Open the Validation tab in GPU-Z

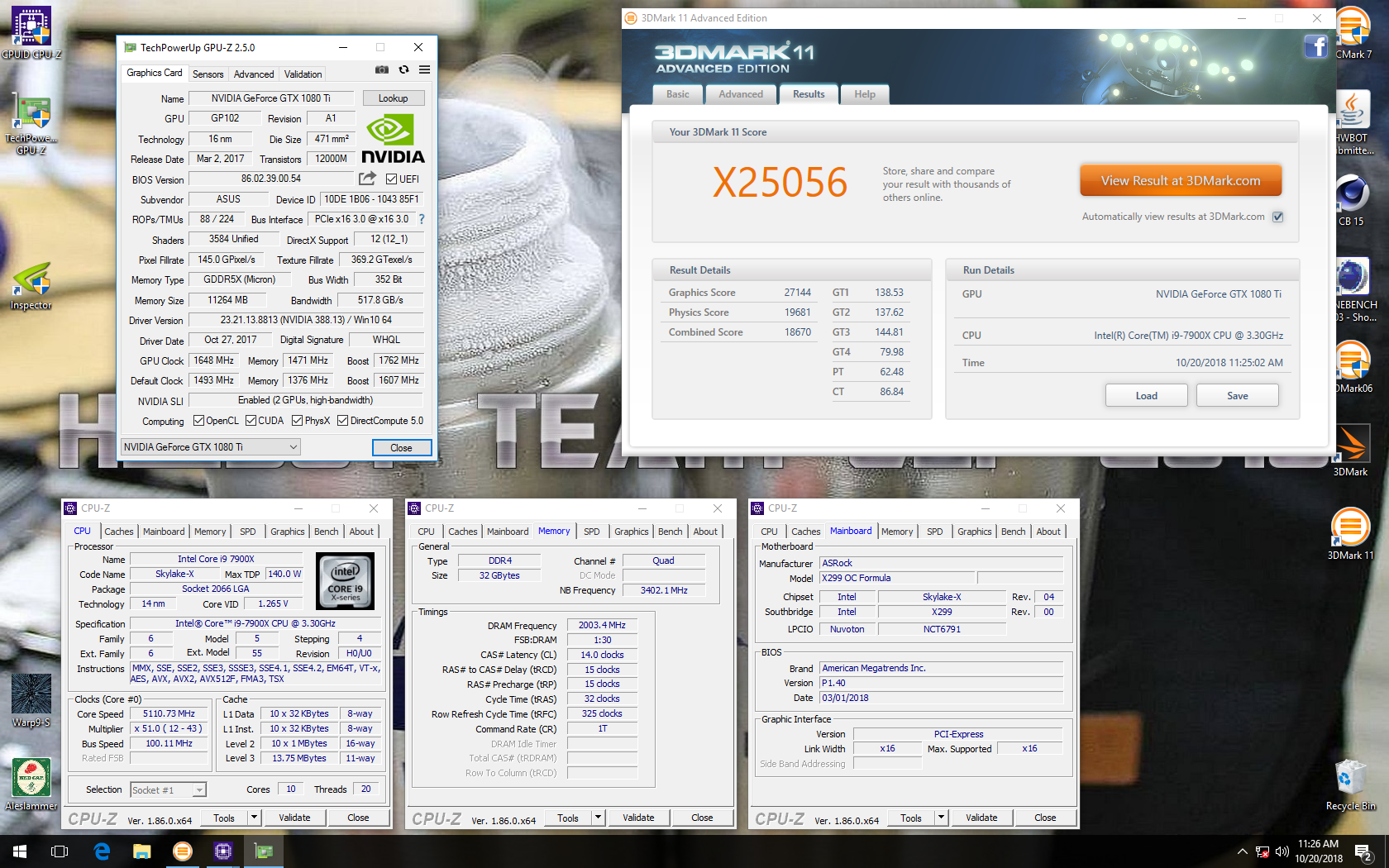click(x=303, y=74)
